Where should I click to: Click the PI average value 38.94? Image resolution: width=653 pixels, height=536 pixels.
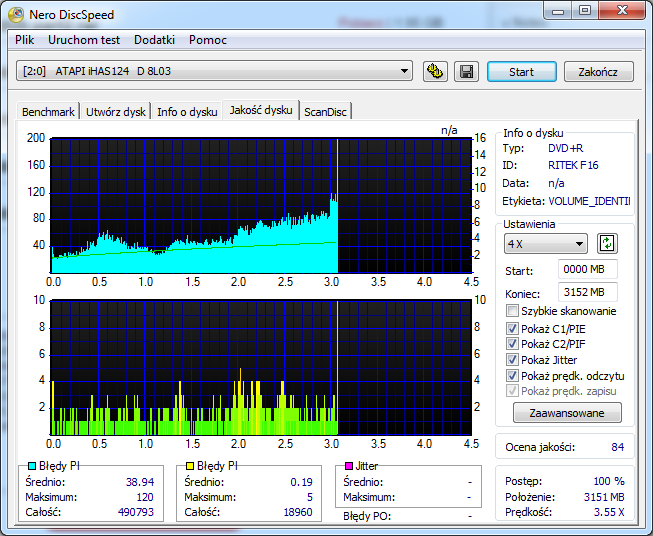(x=140, y=482)
